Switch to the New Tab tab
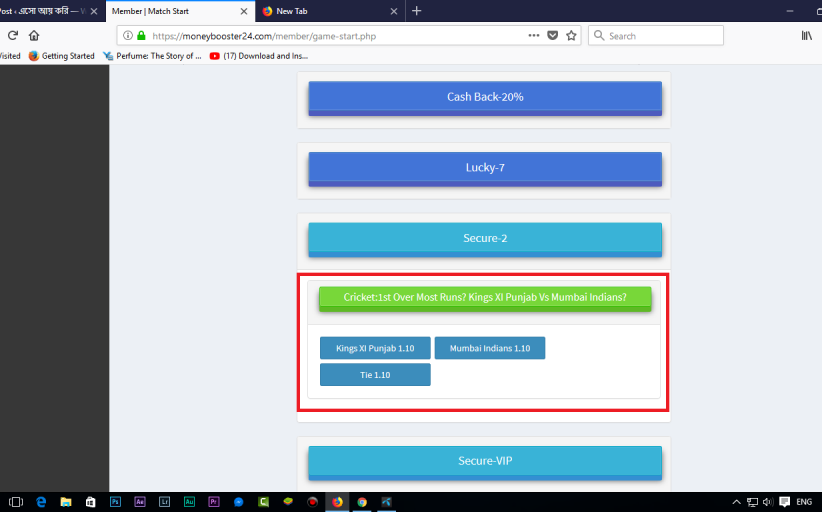Image resolution: width=822 pixels, height=512 pixels. [x=320, y=11]
